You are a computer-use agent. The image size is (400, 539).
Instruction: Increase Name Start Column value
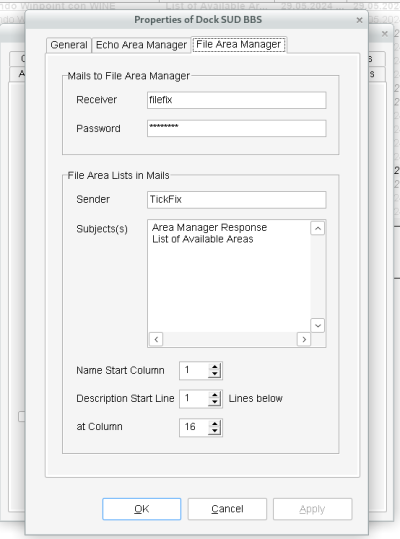click(x=215, y=367)
